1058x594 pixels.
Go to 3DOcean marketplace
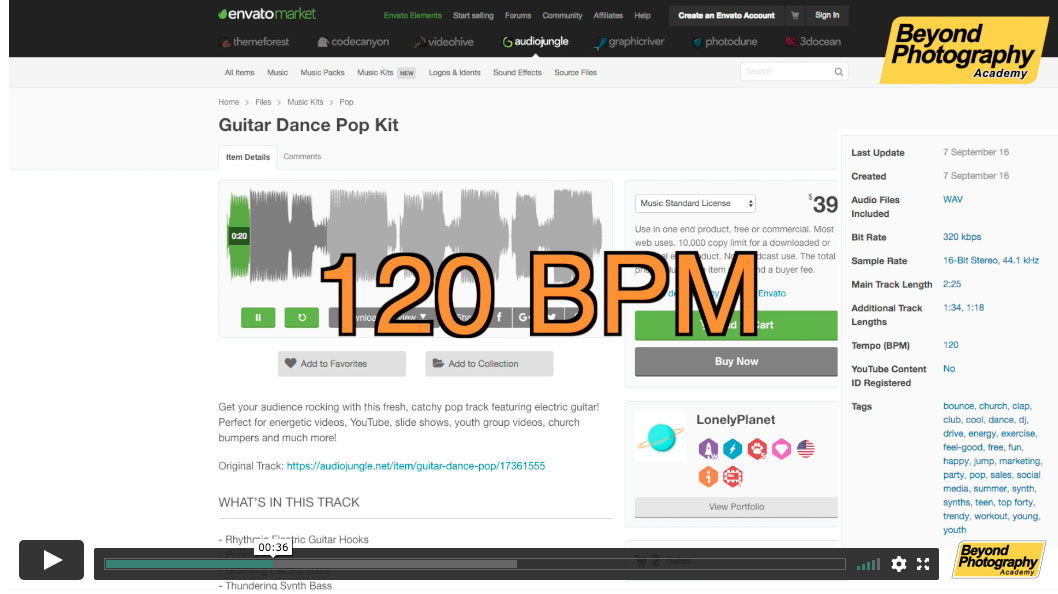(813, 42)
